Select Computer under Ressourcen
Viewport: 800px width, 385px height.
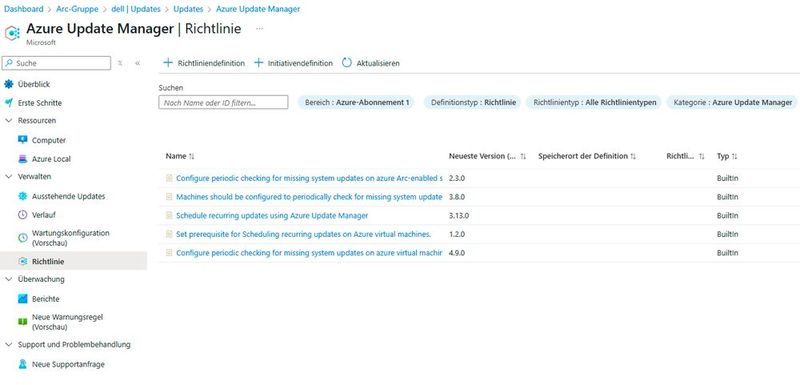49,140
